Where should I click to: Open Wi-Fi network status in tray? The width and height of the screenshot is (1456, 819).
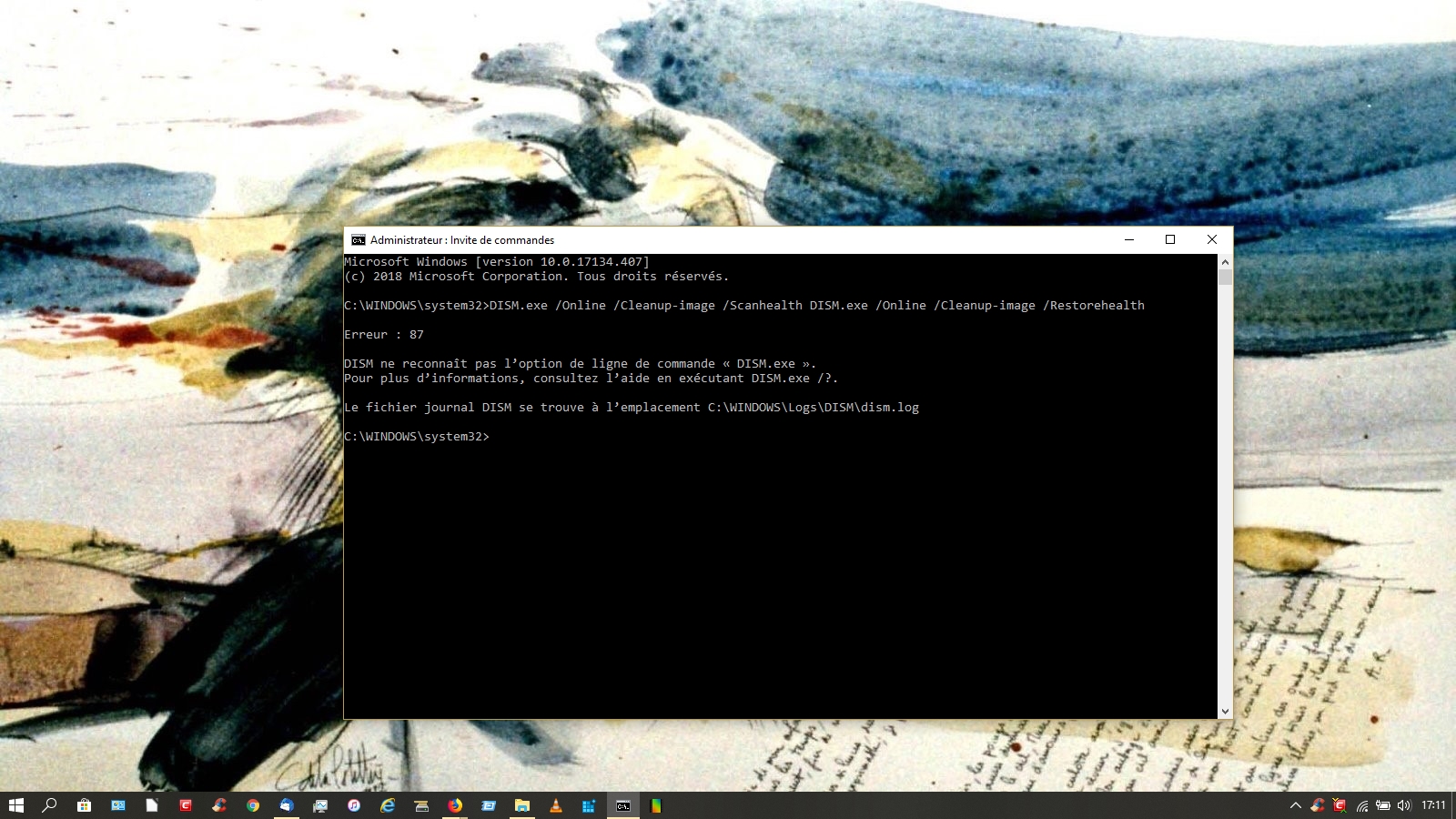[1362, 805]
